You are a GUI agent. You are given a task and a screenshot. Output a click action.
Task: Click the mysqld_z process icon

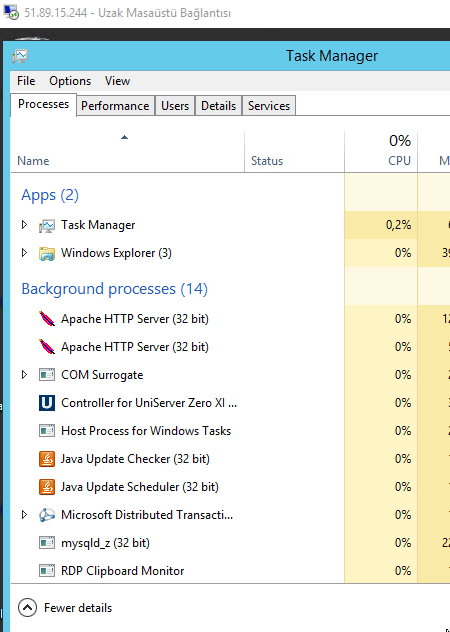coord(47,543)
